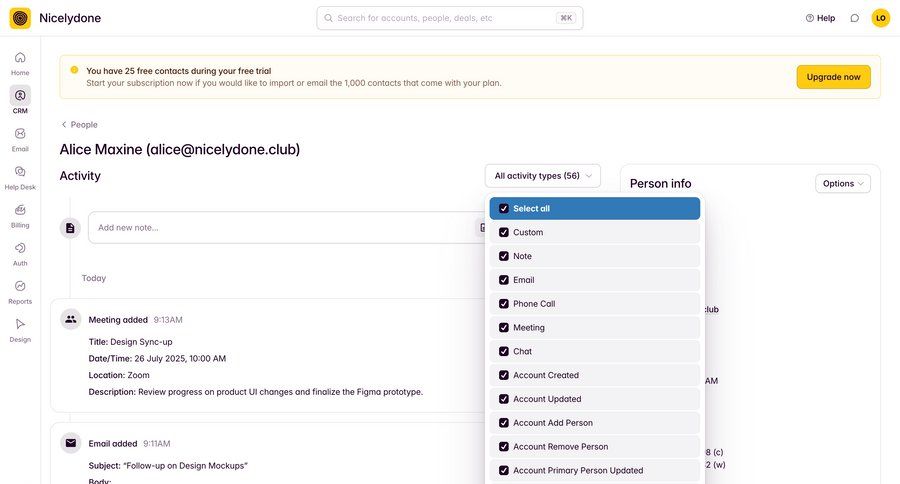Click the Upgrade now button

click(833, 77)
